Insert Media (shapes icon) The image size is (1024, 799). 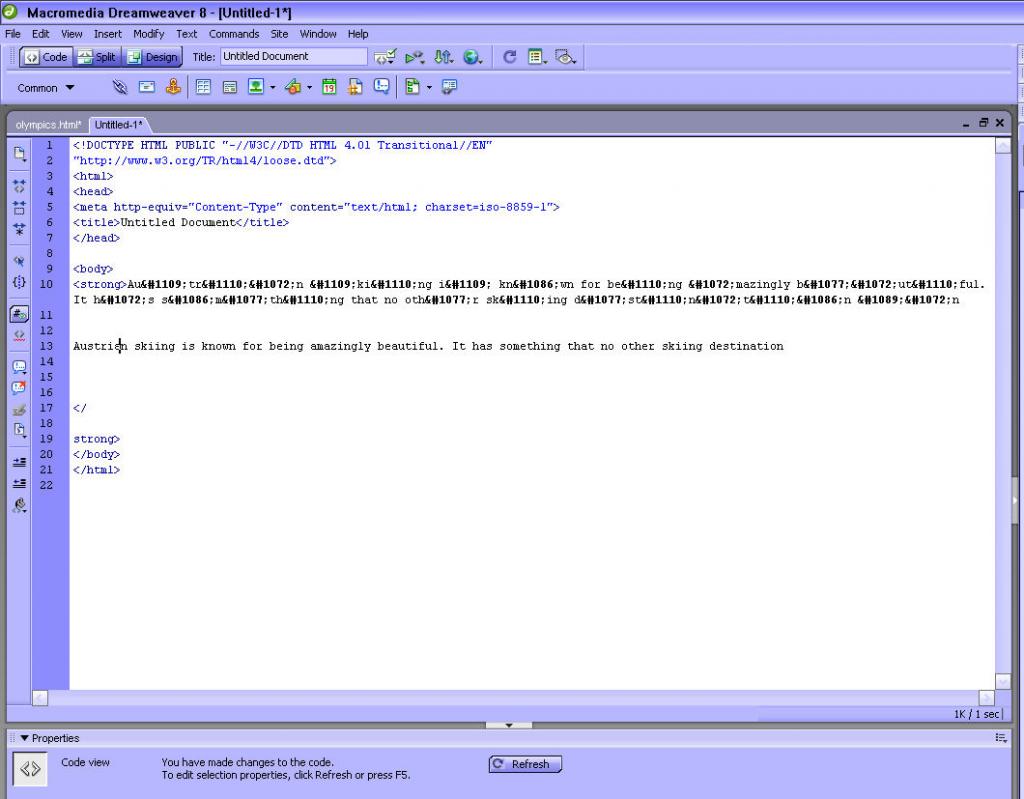[x=293, y=87]
